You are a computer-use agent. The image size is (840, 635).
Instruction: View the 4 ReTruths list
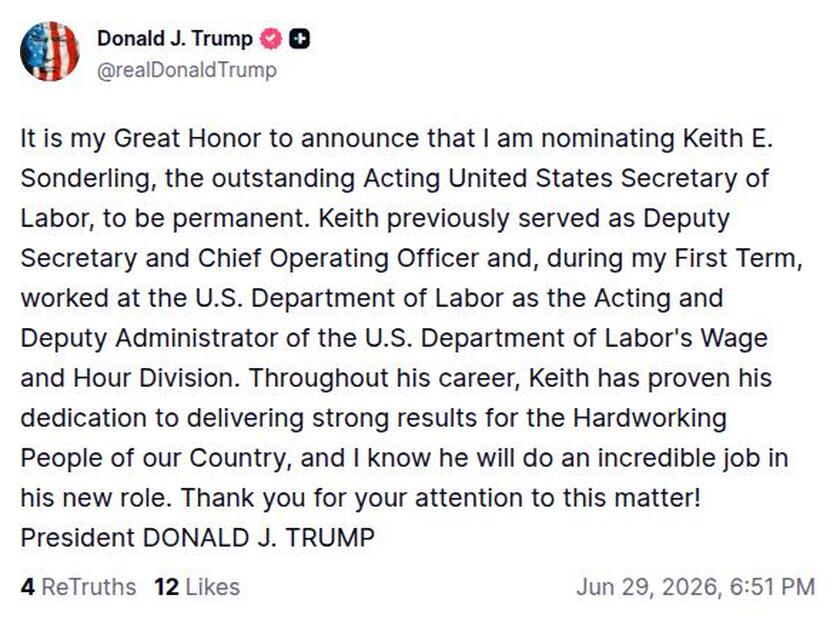point(78,587)
